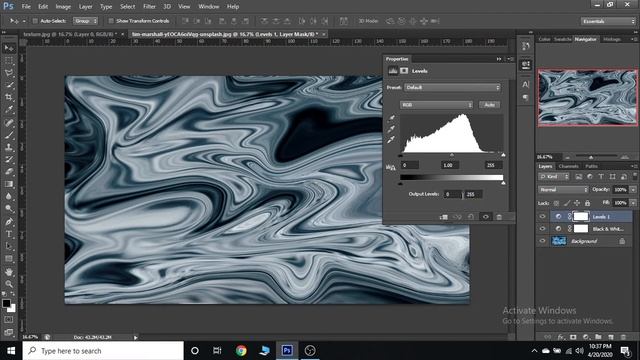Image resolution: width=640 pixels, height=360 pixels.
Task: Select the Path Selection tool
Action: click(9, 246)
